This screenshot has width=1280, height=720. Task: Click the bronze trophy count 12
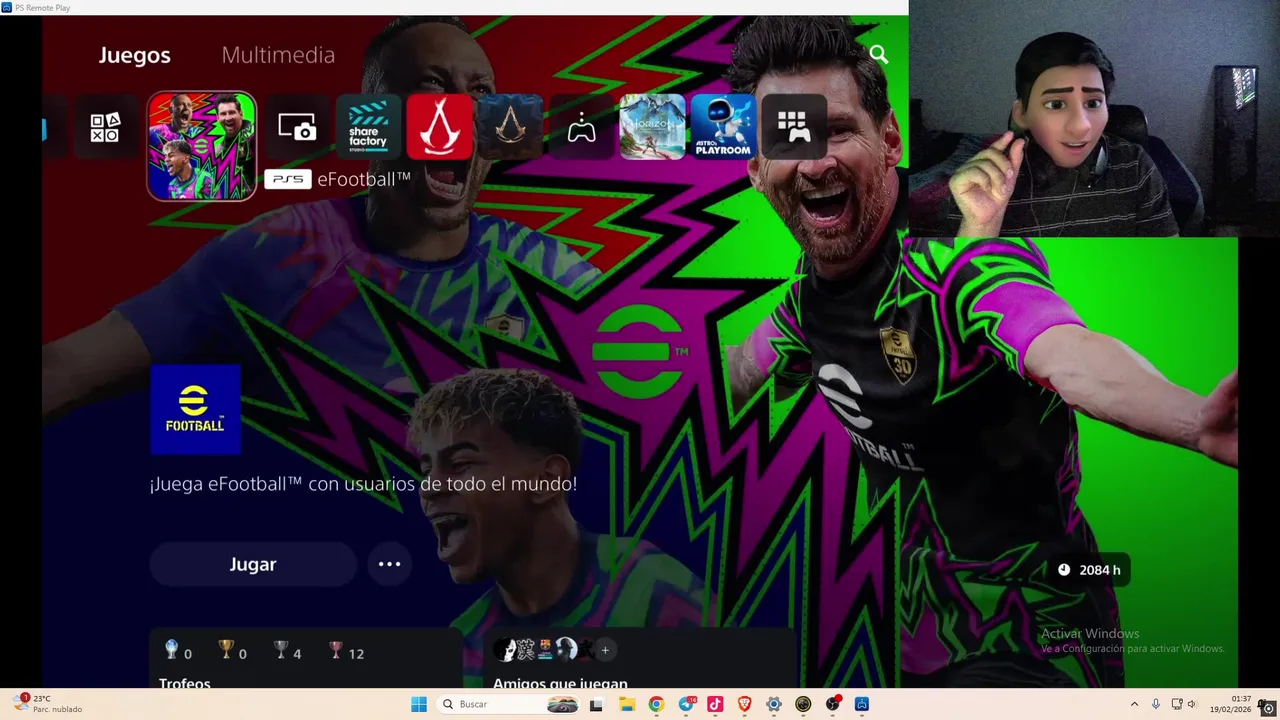click(x=356, y=654)
